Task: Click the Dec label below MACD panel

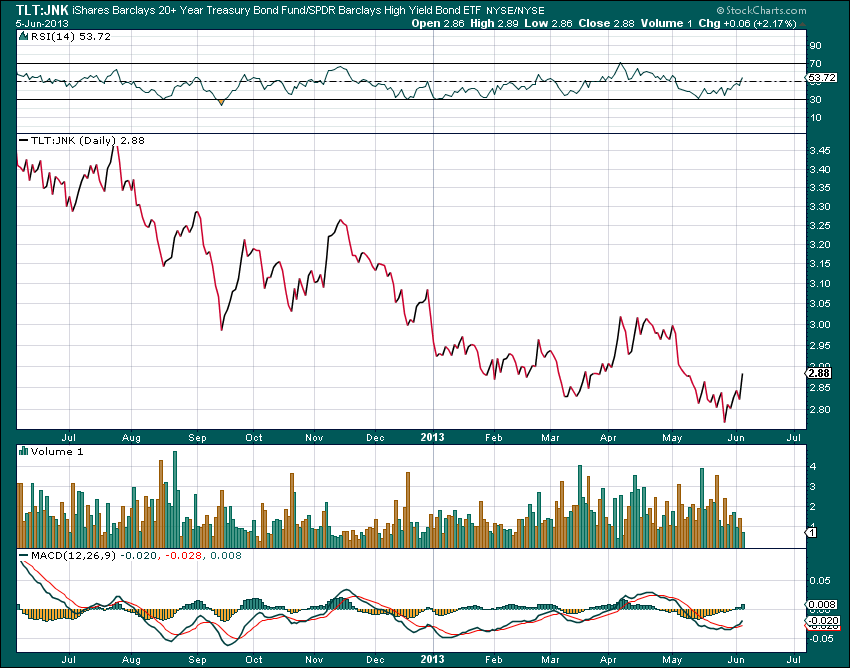Action: point(375,660)
